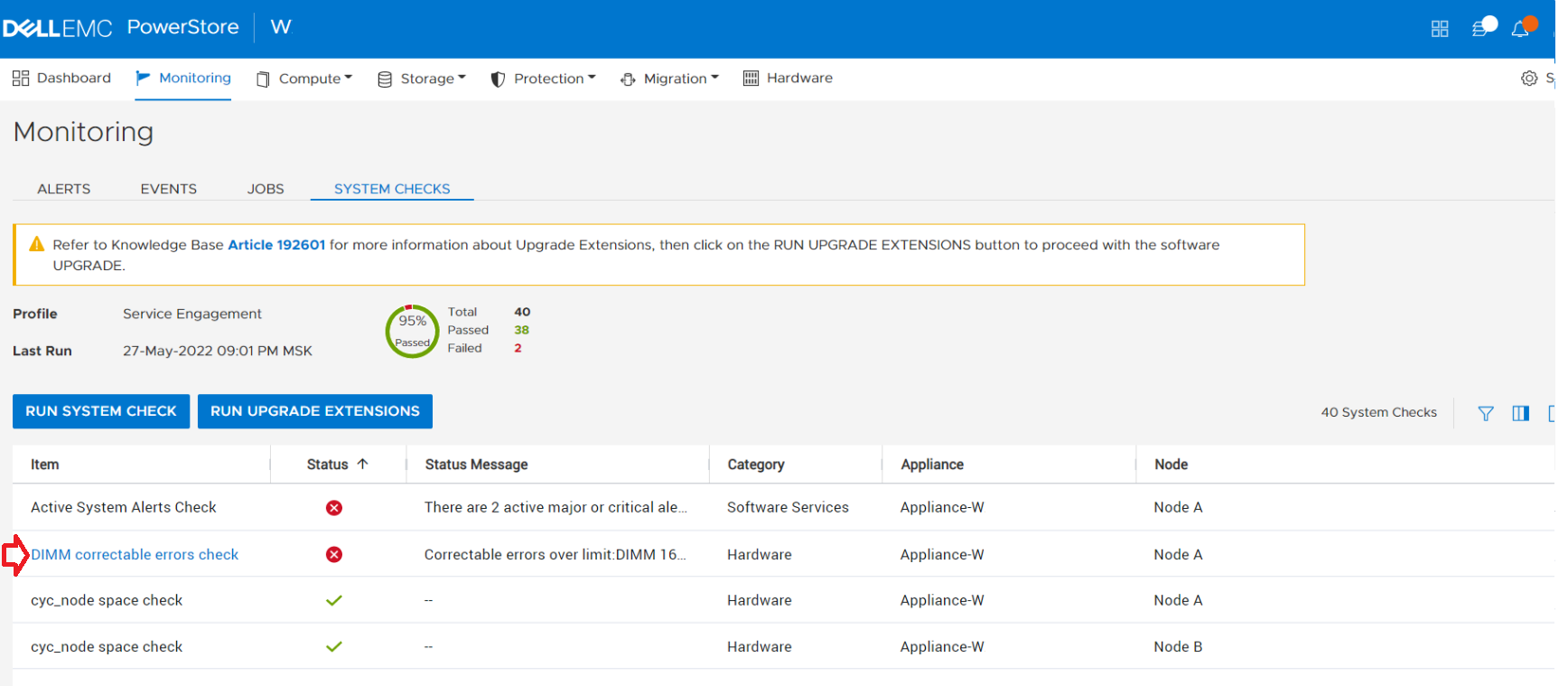The image size is (1568, 686).
Task: Expand the Migration dropdown menu
Action: [x=669, y=79]
